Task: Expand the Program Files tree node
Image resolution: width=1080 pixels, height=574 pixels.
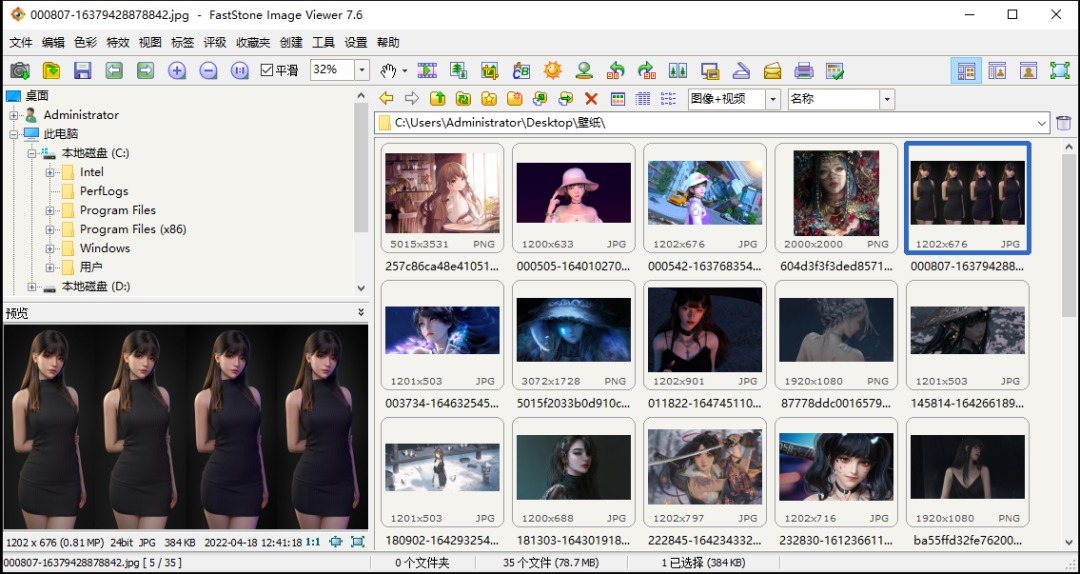Action: (x=51, y=210)
